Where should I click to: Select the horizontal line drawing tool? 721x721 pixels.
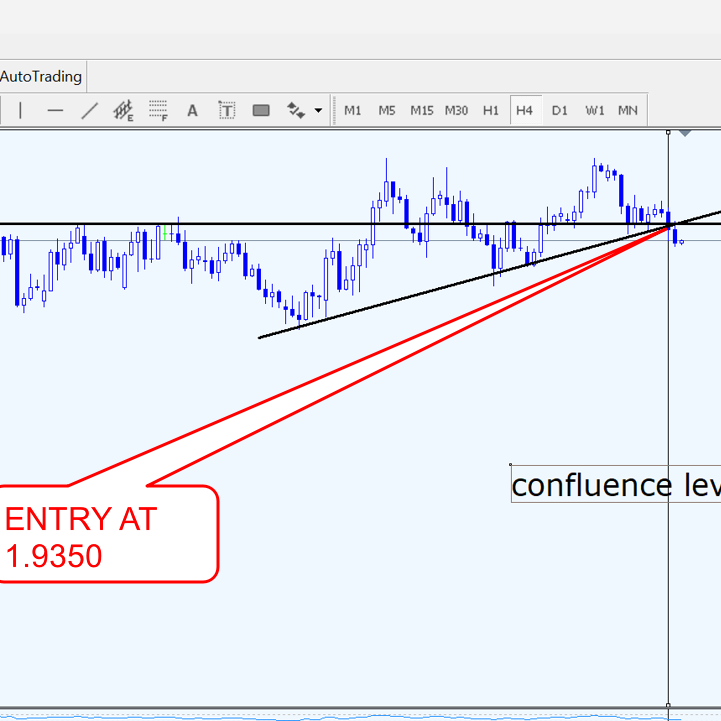pos(55,110)
